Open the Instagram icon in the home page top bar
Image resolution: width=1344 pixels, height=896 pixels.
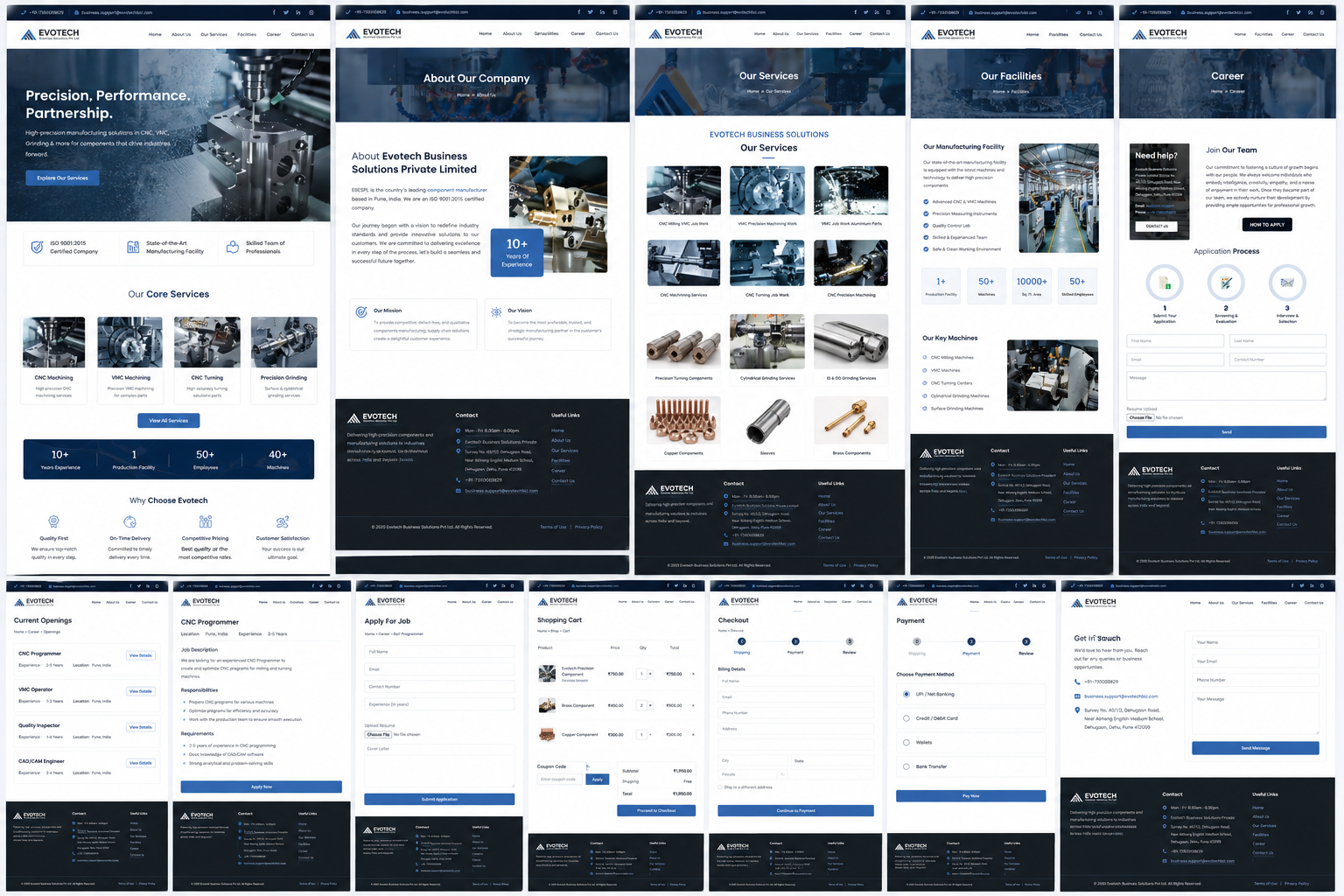pyautogui.click(x=311, y=12)
